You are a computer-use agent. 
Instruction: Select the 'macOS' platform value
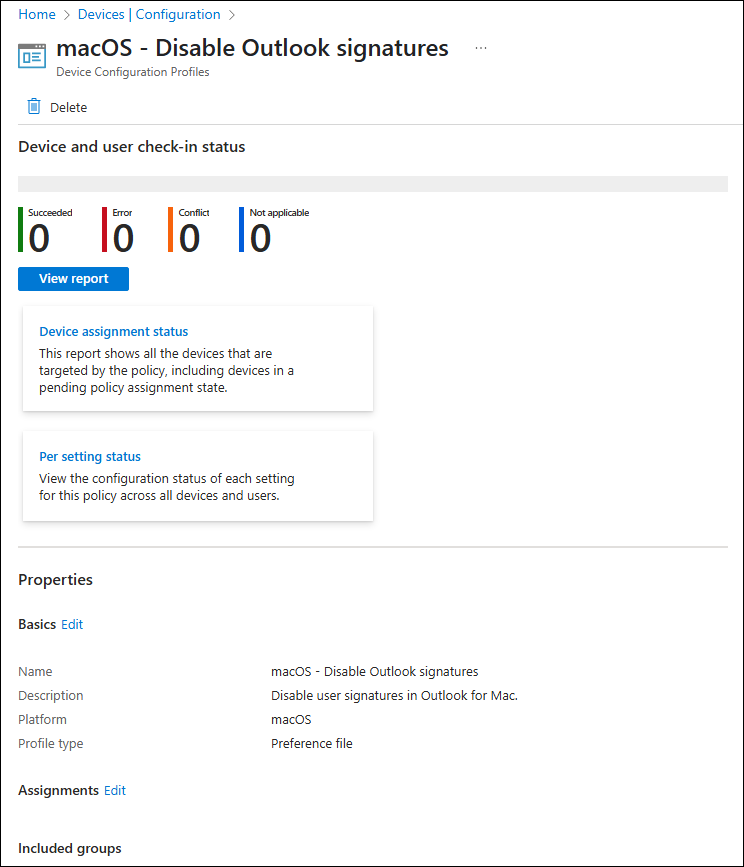pyautogui.click(x=291, y=720)
